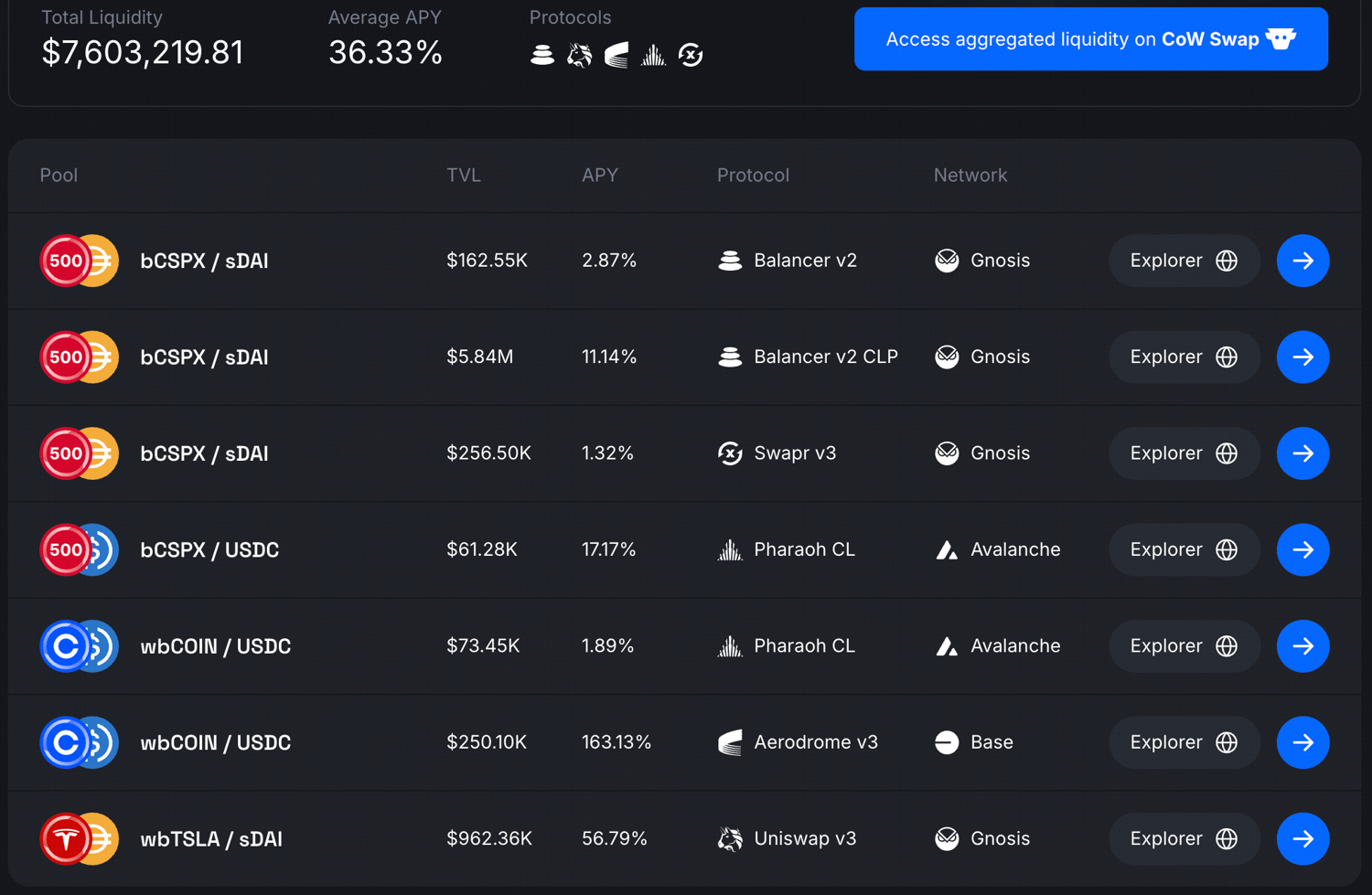Viewport: 1372px width, 895px height.
Task: Click the APY column header
Action: pos(600,175)
